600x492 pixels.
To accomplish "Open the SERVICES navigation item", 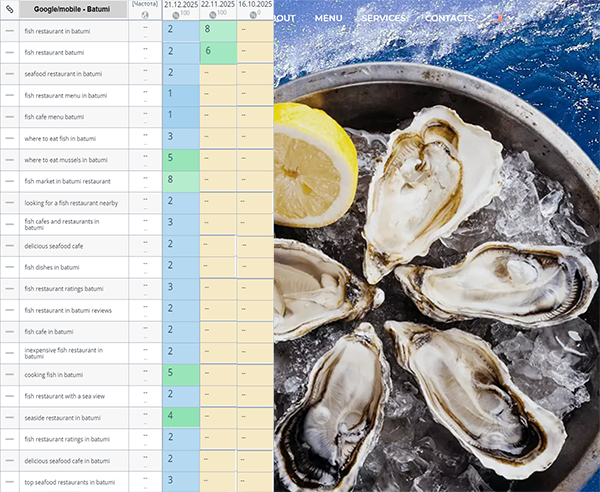I will pyautogui.click(x=384, y=18).
